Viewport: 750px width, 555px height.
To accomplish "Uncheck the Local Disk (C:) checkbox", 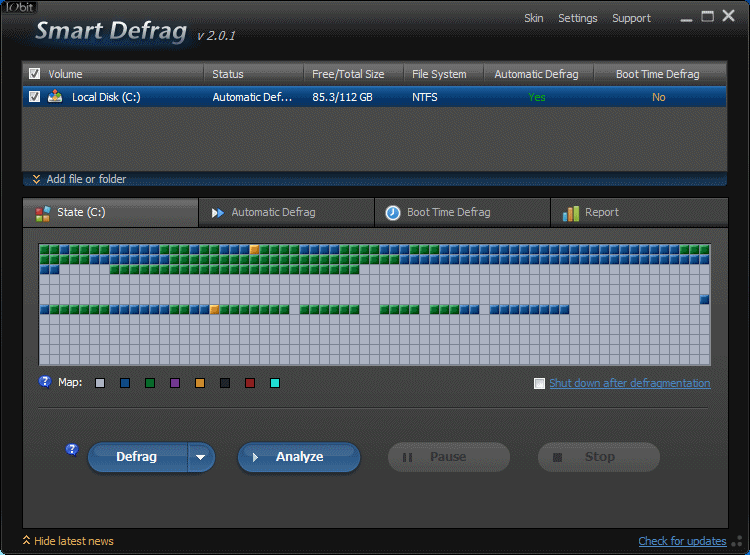I will (x=34, y=97).
